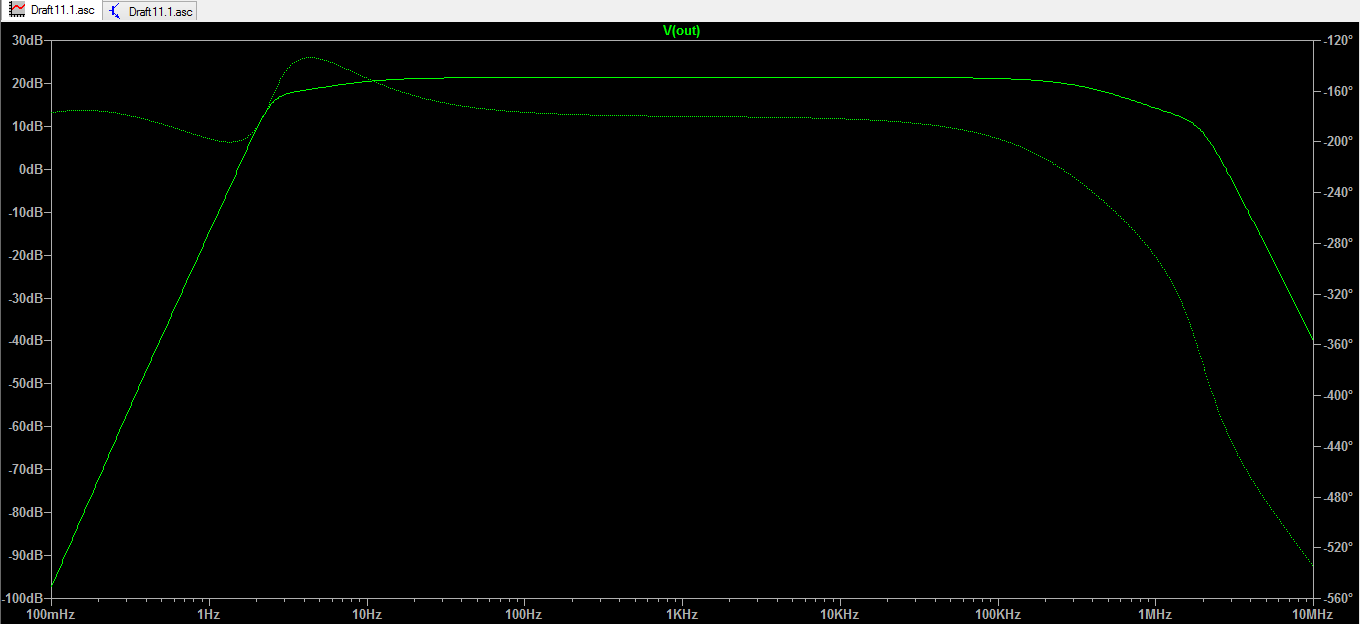Click the -160° phase axis label

coord(1337,92)
